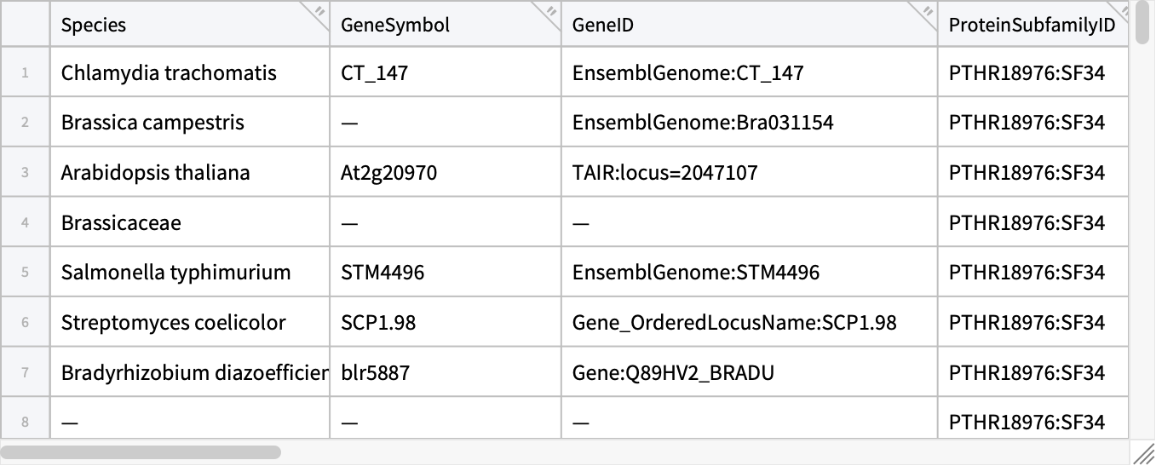Select row number 5

tap(25, 273)
